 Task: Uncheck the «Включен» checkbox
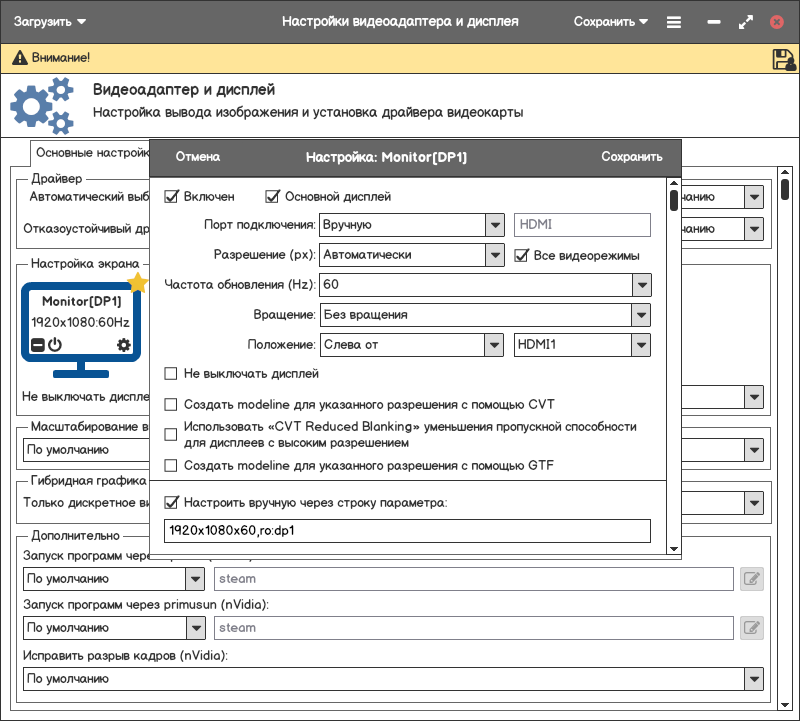[171, 197]
